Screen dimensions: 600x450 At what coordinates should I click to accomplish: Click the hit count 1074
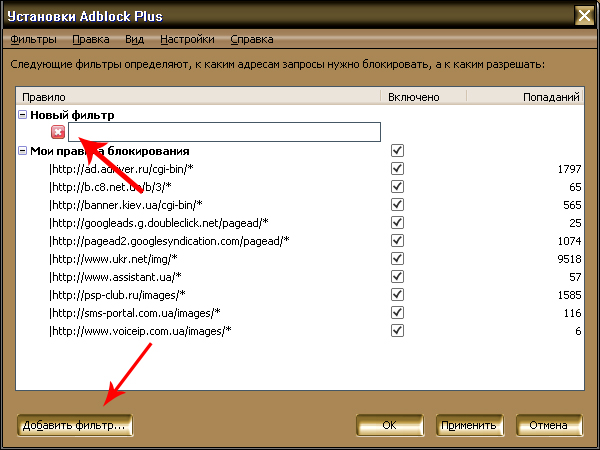point(569,241)
